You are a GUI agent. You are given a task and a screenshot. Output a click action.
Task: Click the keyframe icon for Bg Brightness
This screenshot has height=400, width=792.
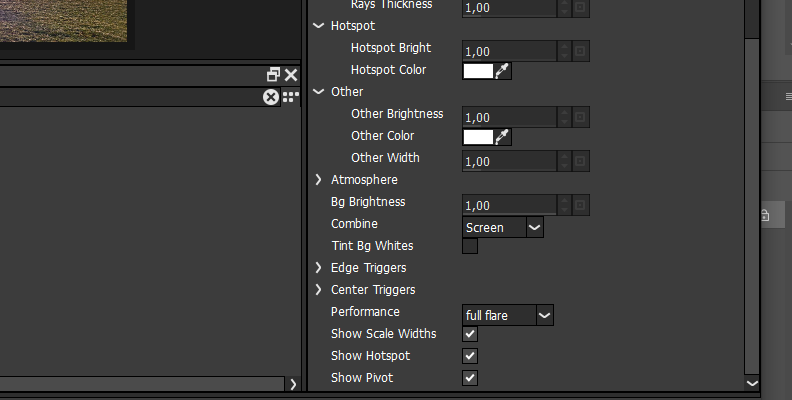click(580, 205)
